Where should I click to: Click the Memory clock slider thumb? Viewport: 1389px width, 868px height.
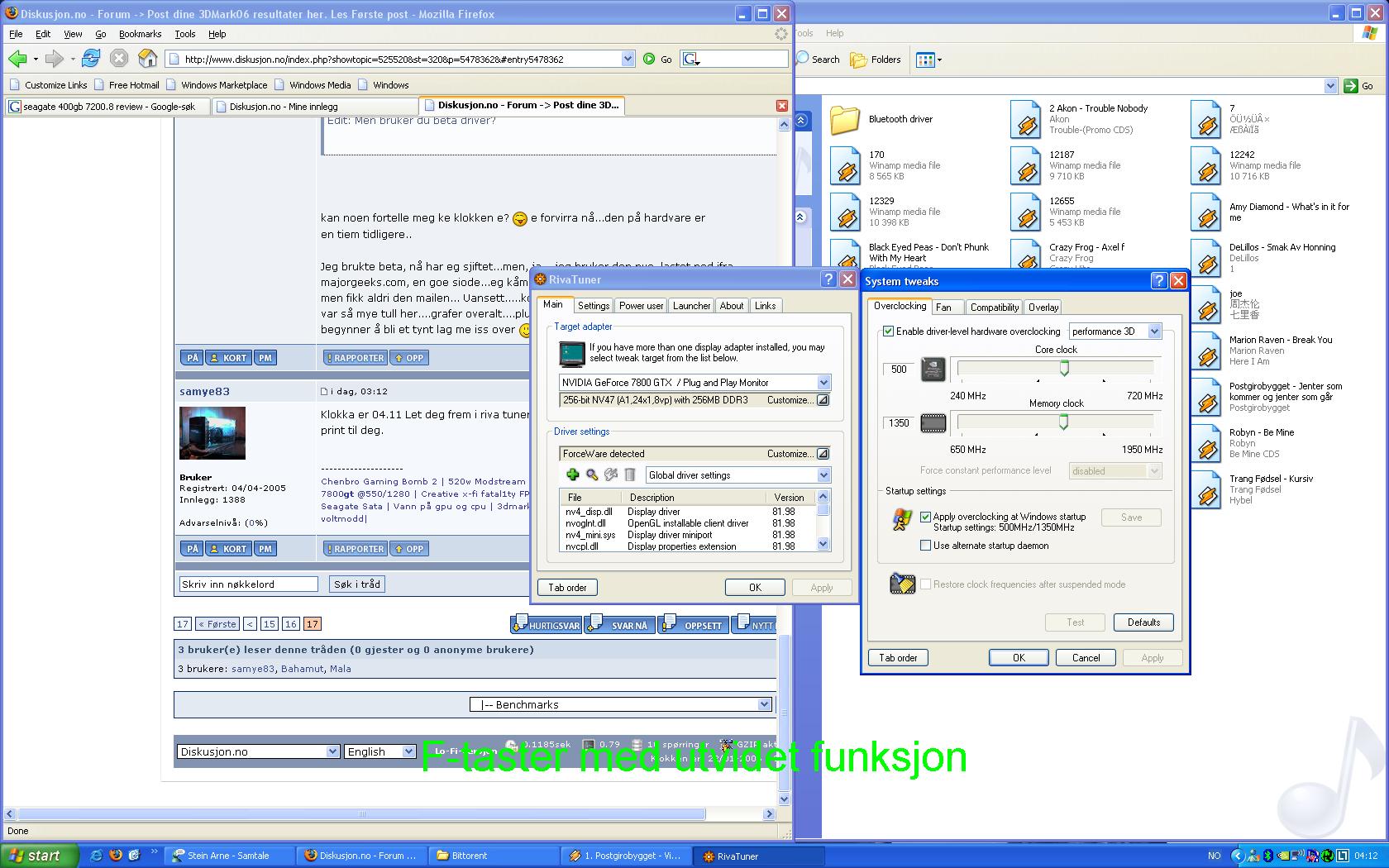click(1064, 422)
